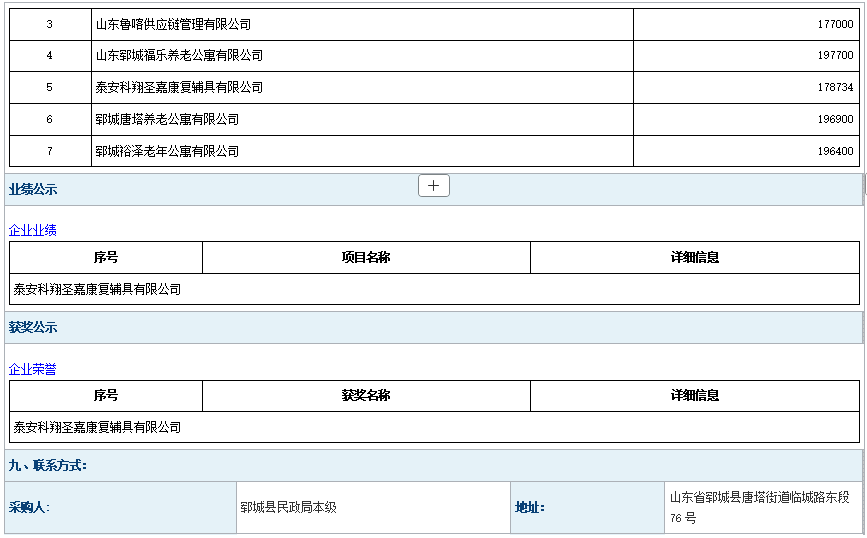
Task: Click the address text 山东省郓城县唐塔街道临城路东段
Action: [x=759, y=497]
